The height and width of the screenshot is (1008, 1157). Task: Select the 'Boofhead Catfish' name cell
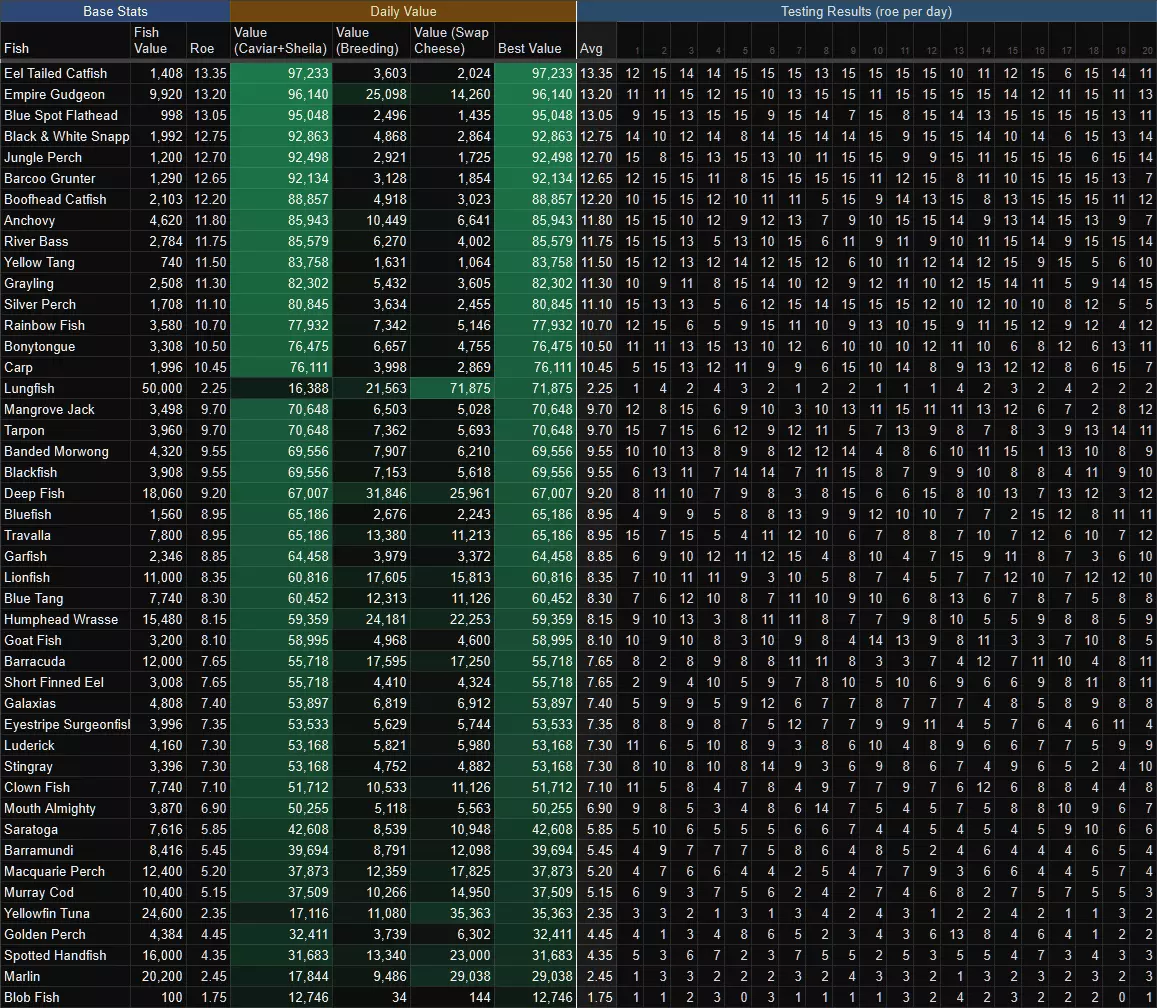tap(66, 199)
